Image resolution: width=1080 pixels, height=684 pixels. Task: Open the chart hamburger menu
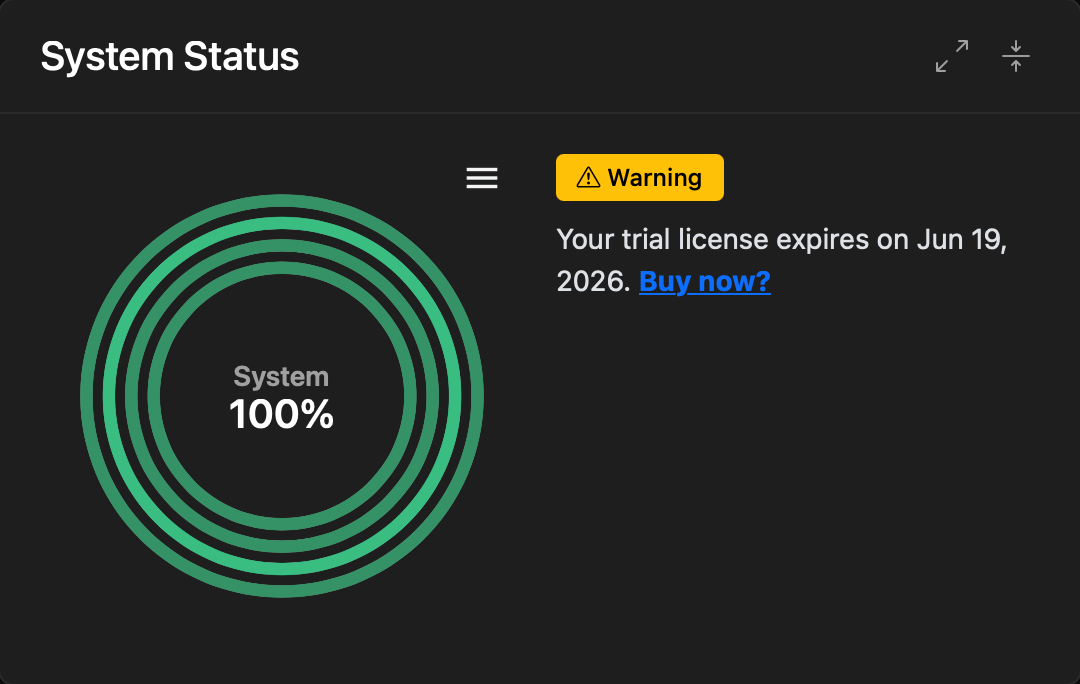(481, 178)
